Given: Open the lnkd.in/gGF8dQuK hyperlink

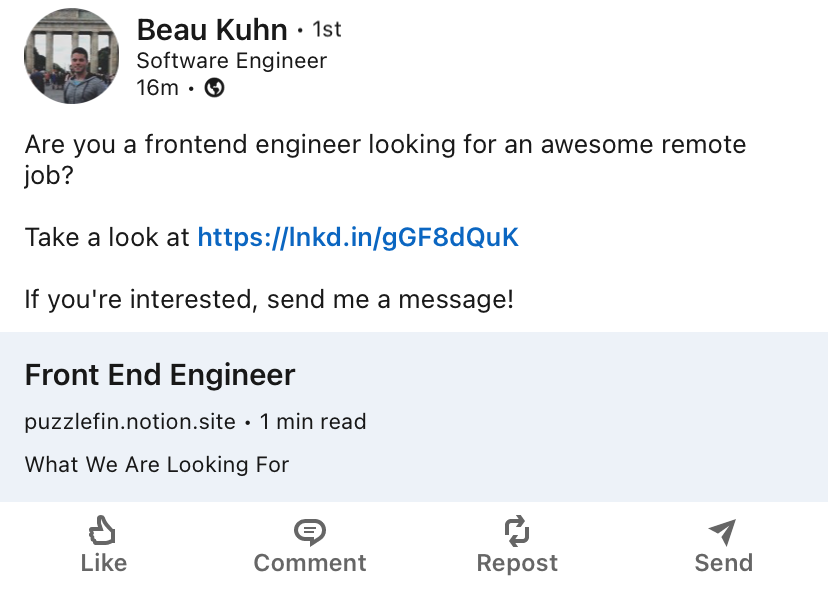Looking at the screenshot, I should click(x=358, y=237).
